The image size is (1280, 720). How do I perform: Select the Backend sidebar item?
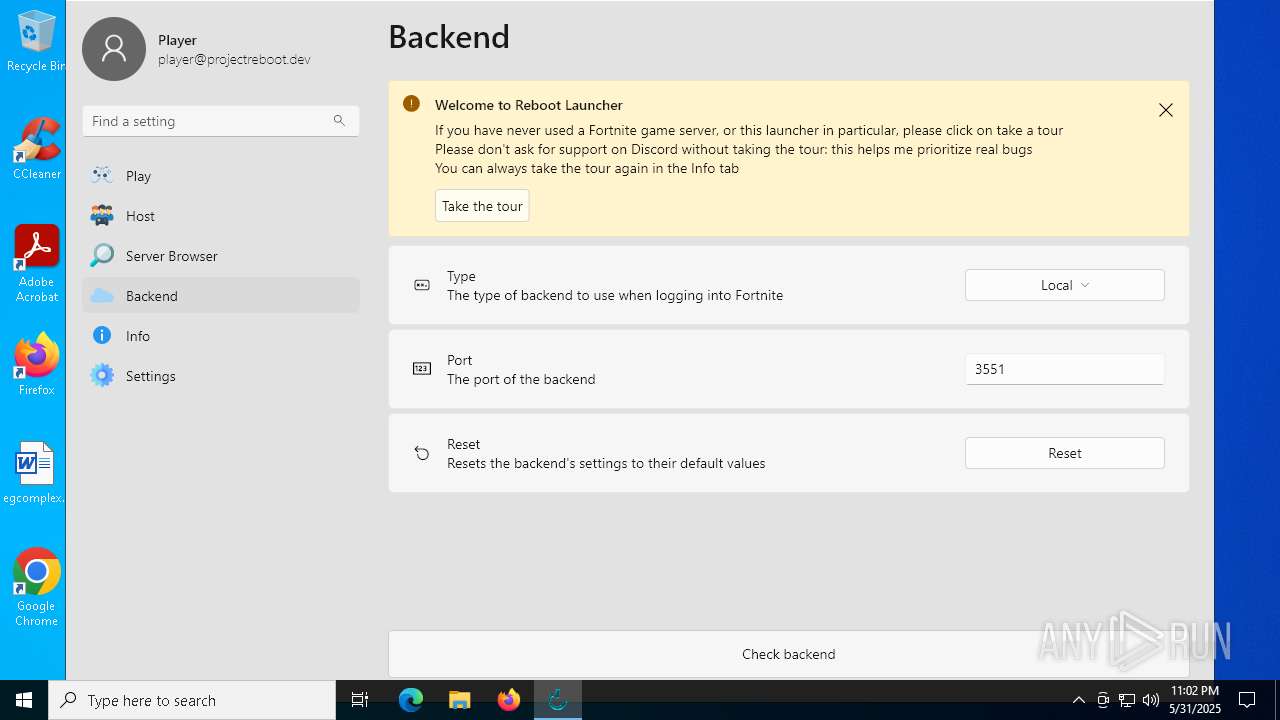tap(220, 296)
